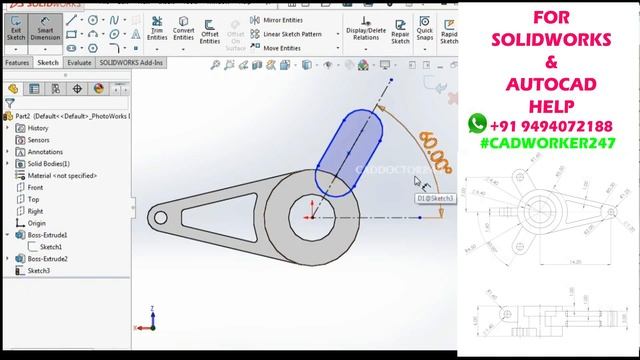
Task: Open the Line tool dropdown arrow
Action: [82, 20]
